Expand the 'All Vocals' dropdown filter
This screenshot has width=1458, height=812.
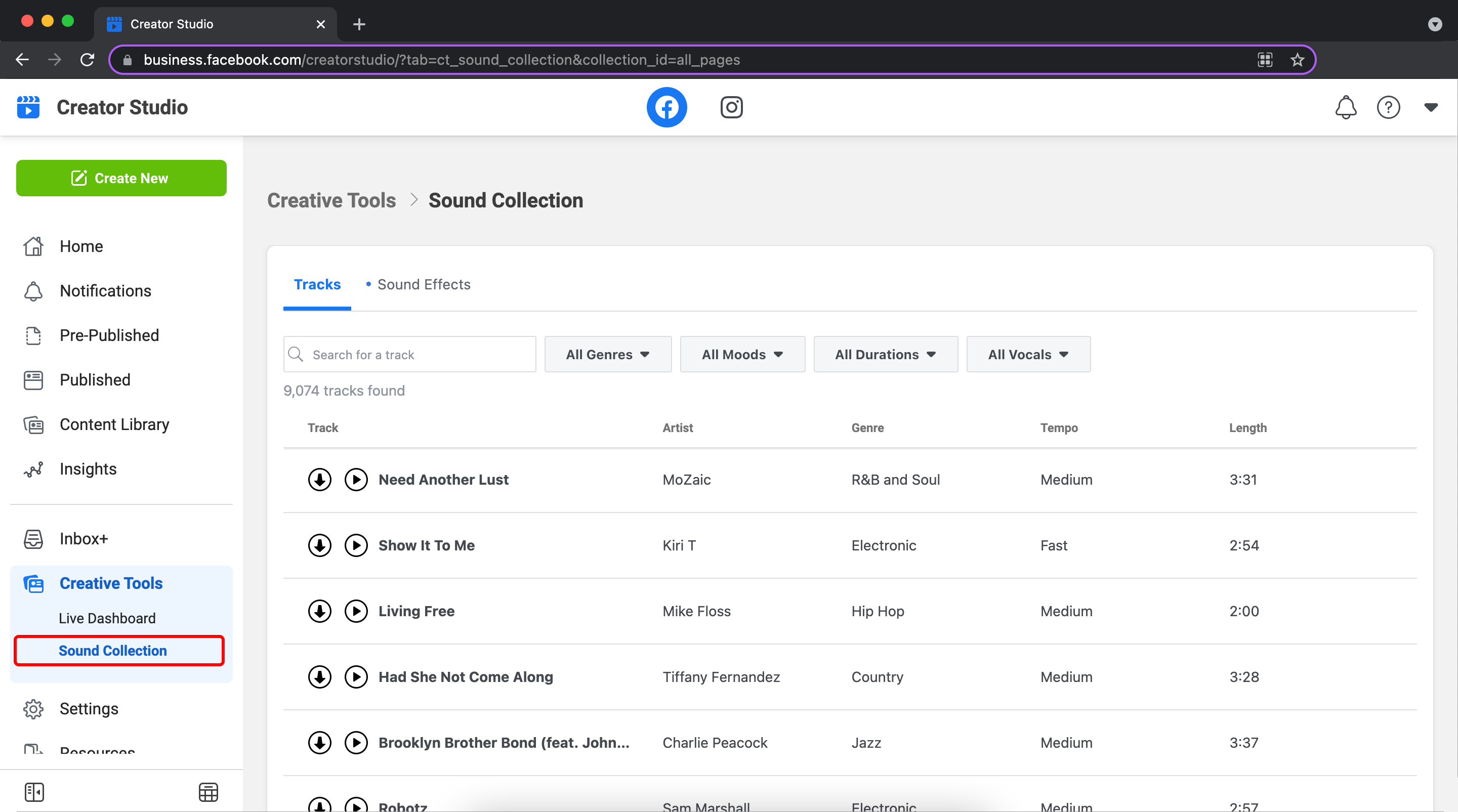pos(1028,354)
